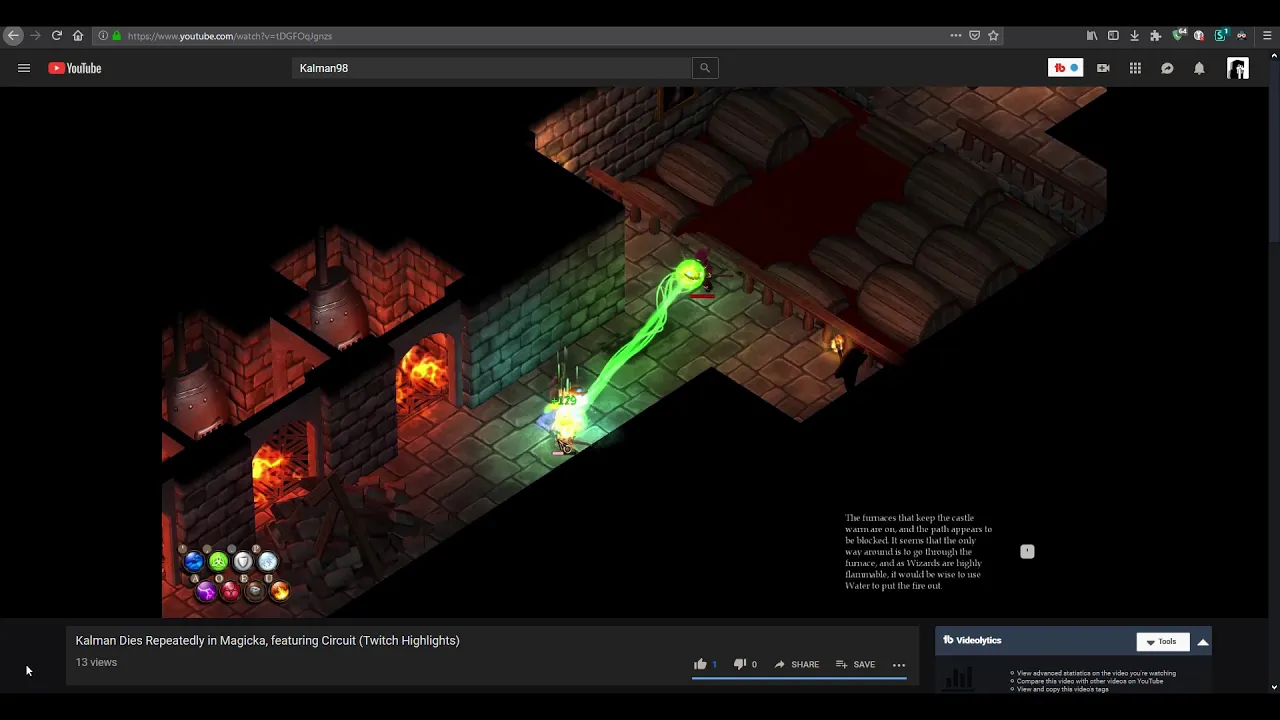Click the 13 views text

coord(96,662)
